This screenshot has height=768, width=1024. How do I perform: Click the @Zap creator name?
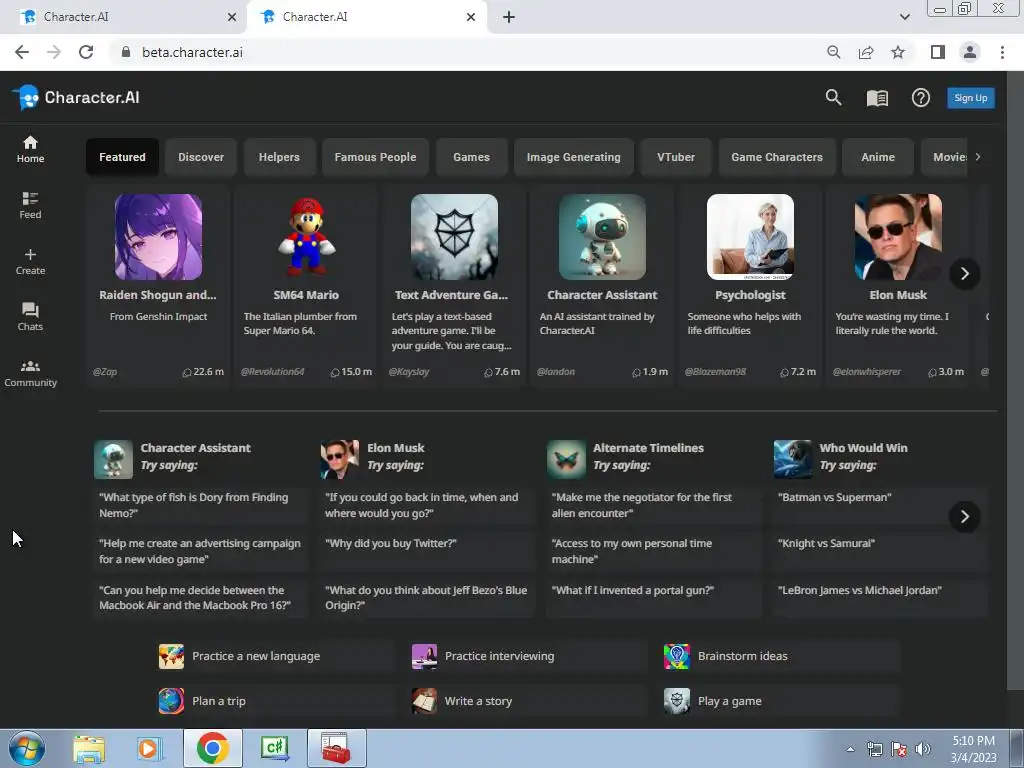coord(104,372)
